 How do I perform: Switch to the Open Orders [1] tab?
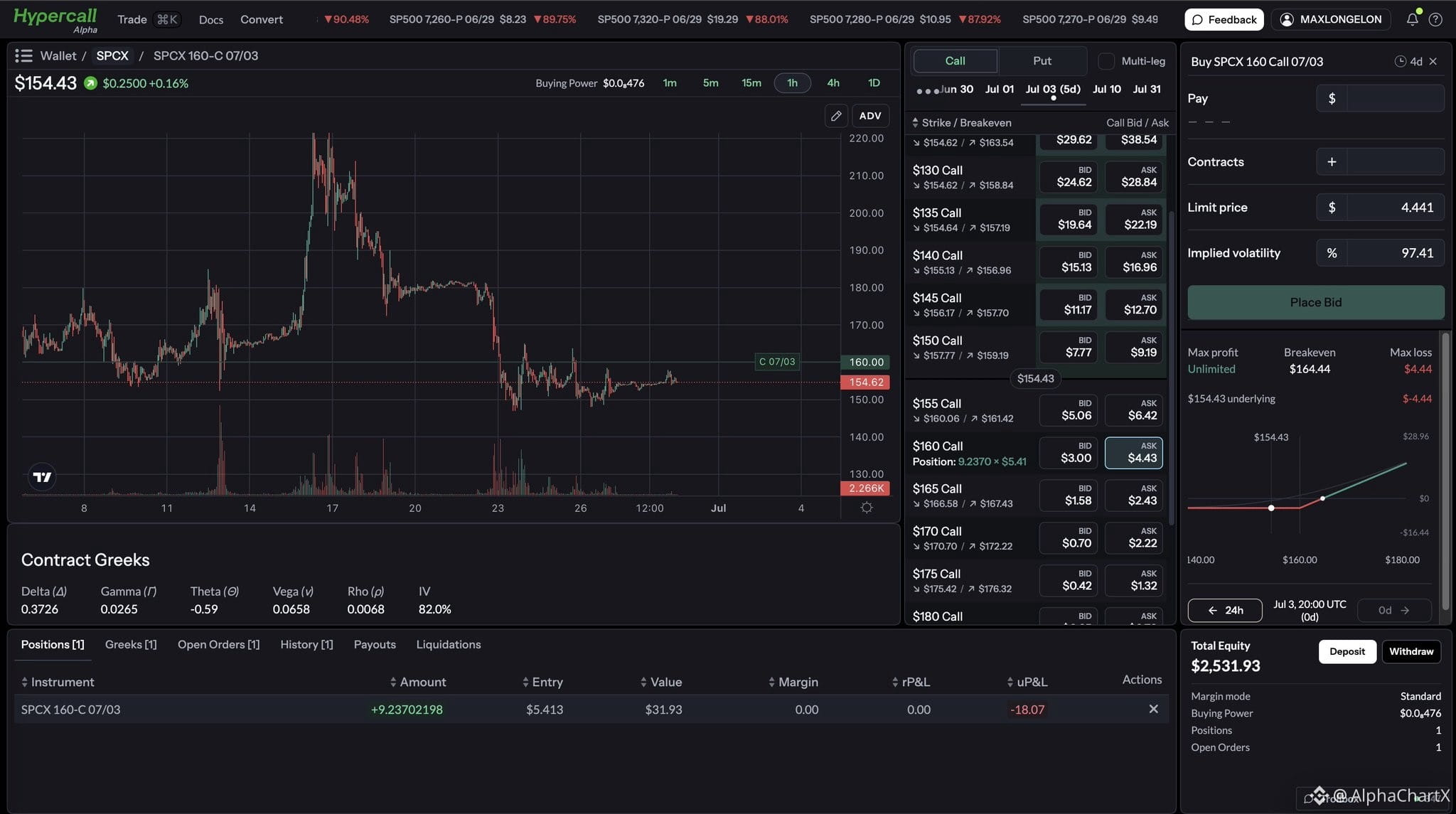pos(218,644)
